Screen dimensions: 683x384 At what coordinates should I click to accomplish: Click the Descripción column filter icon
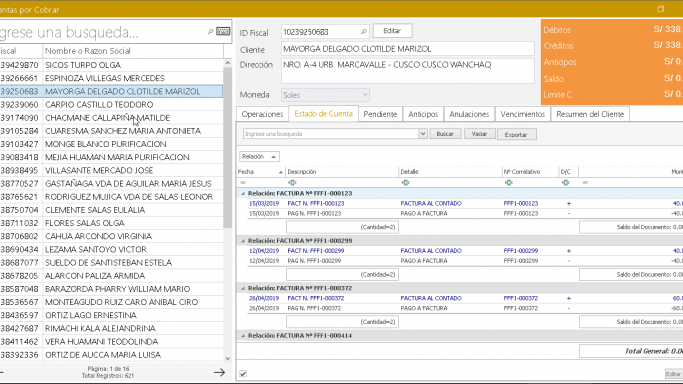[292, 183]
